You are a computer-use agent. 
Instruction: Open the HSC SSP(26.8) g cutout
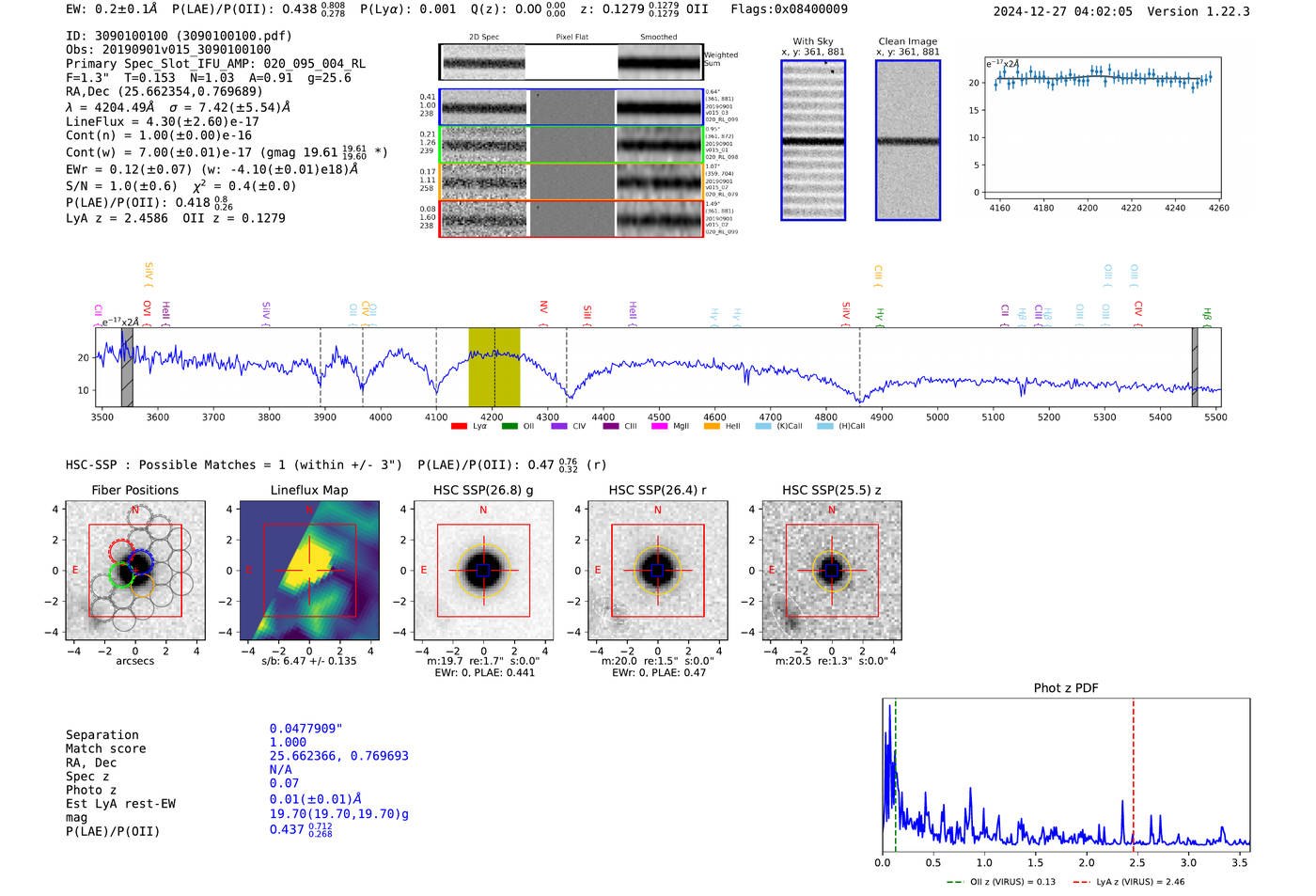[x=483, y=571]
